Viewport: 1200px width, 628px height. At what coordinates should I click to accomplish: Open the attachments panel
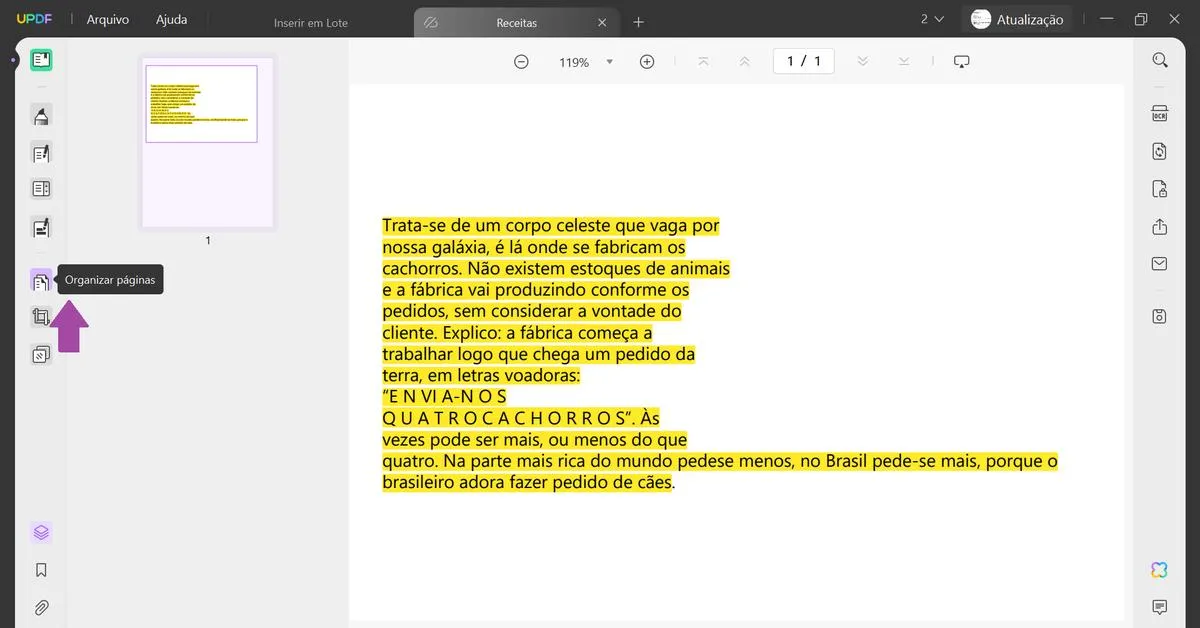(x=41, y=606)
